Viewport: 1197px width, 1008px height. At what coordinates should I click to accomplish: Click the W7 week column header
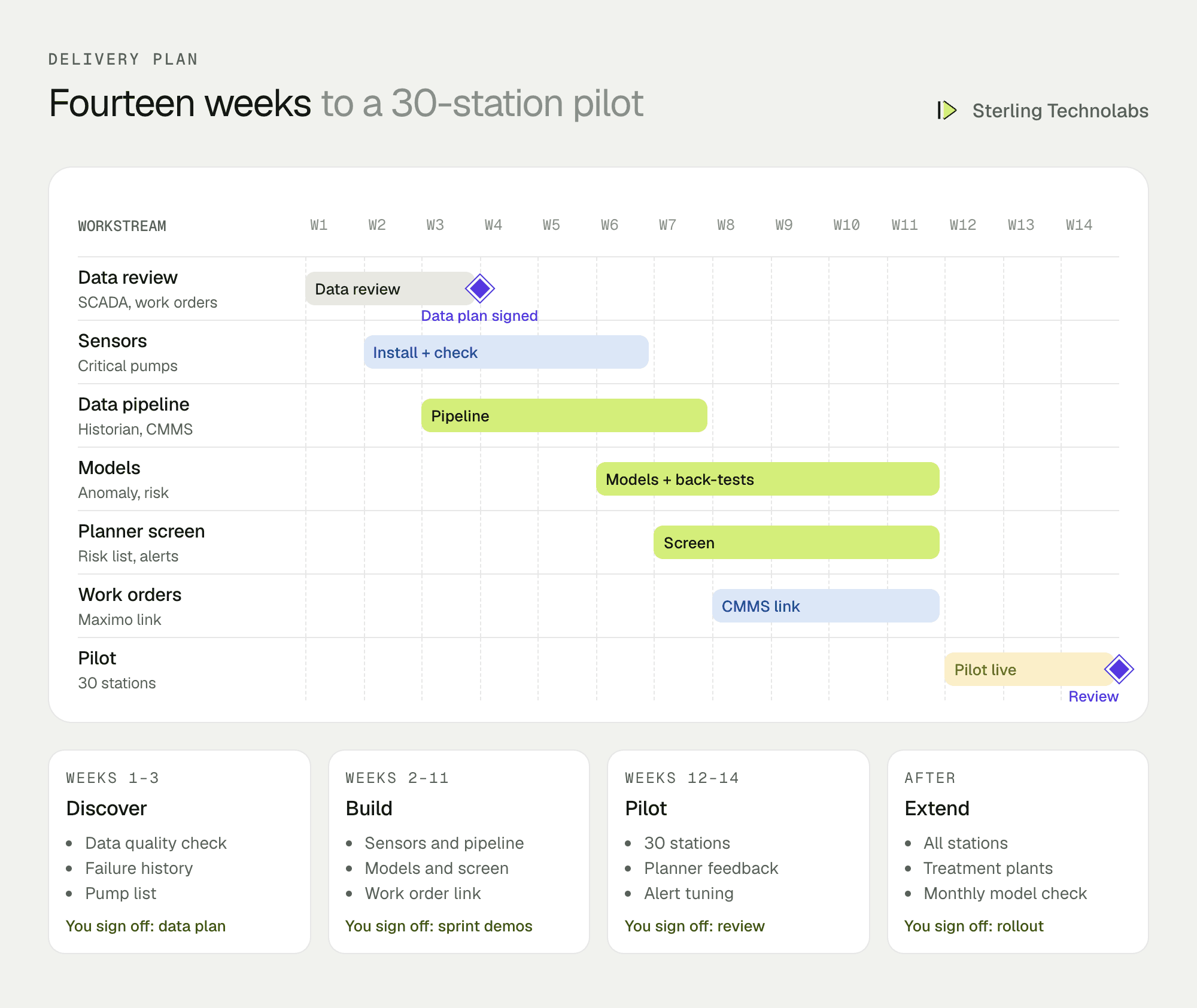click(x=668, y=225)
